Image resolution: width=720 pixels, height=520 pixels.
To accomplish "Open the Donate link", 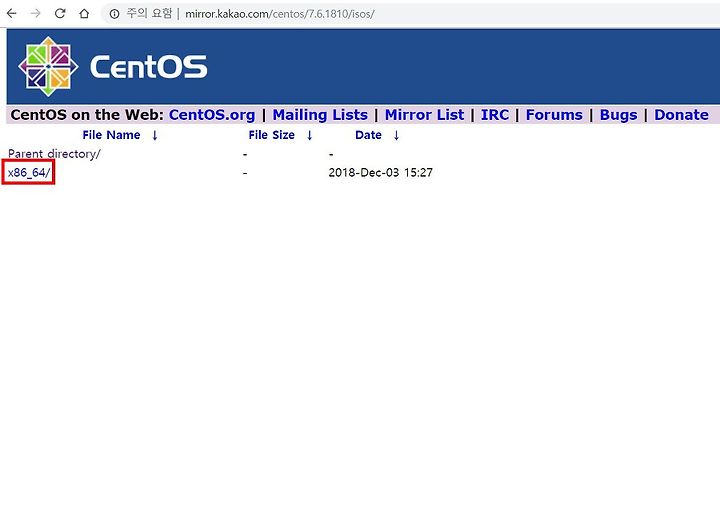I will [681, 115].
